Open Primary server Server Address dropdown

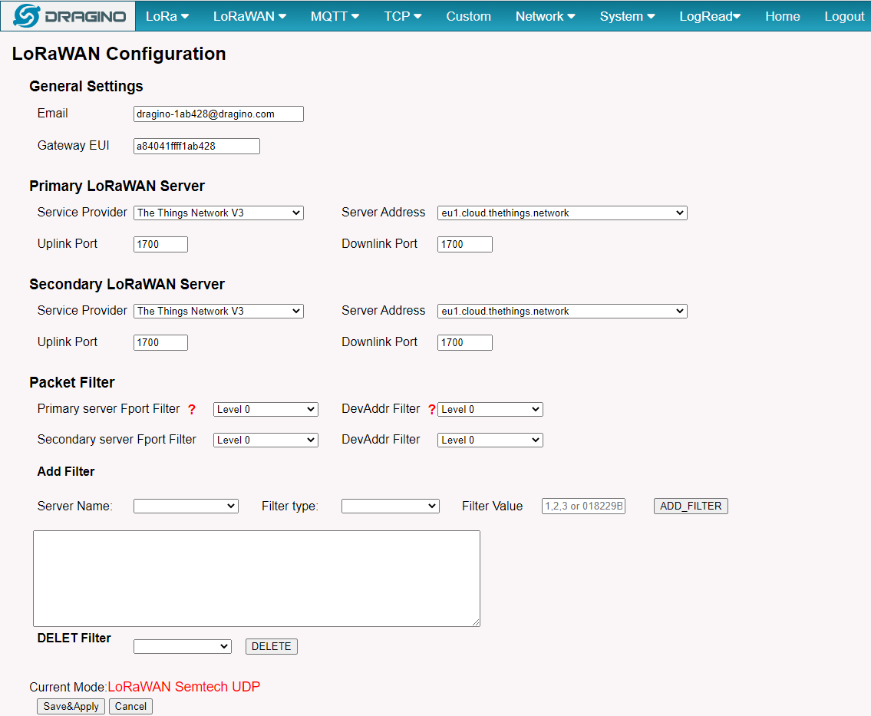point(562,213)
